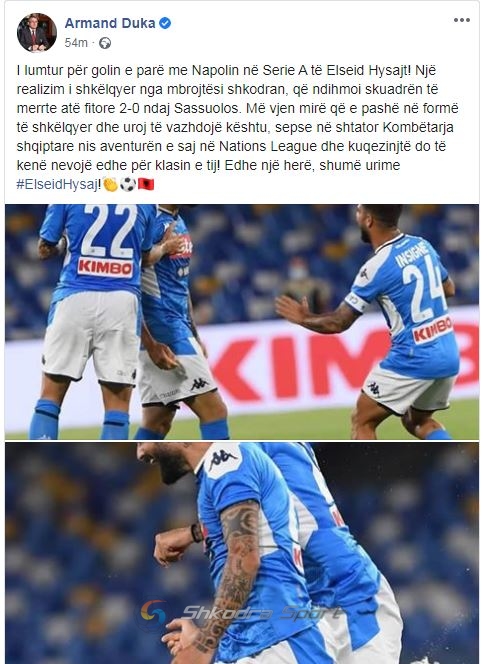Click Armand Duka's profile picture
This screenshot has width=487, height=664.
point(37,33)
